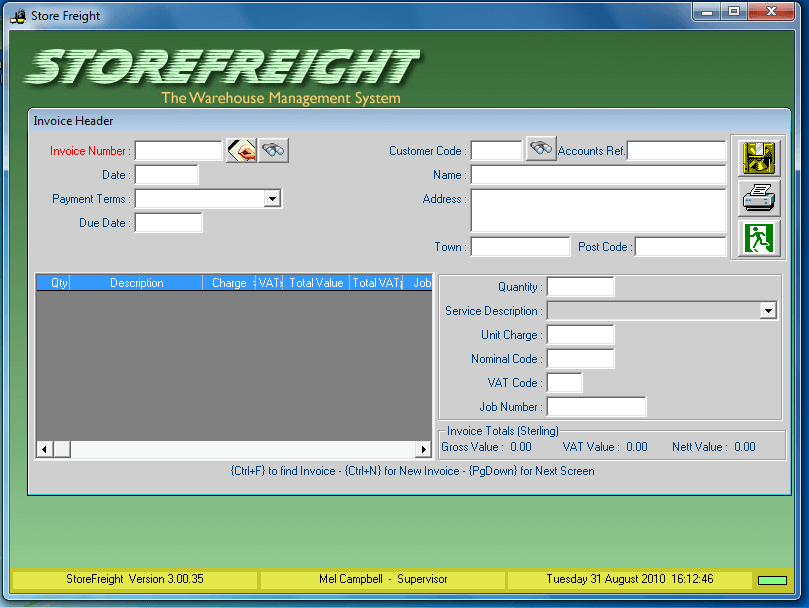809x608 pixels.
Task: Click the VAT Code field
Action: coord(564,383)
